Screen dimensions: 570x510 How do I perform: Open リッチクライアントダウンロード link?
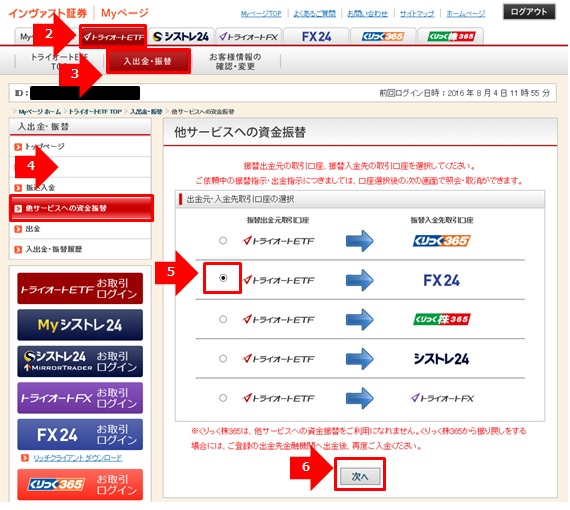[x=78, y=458]
